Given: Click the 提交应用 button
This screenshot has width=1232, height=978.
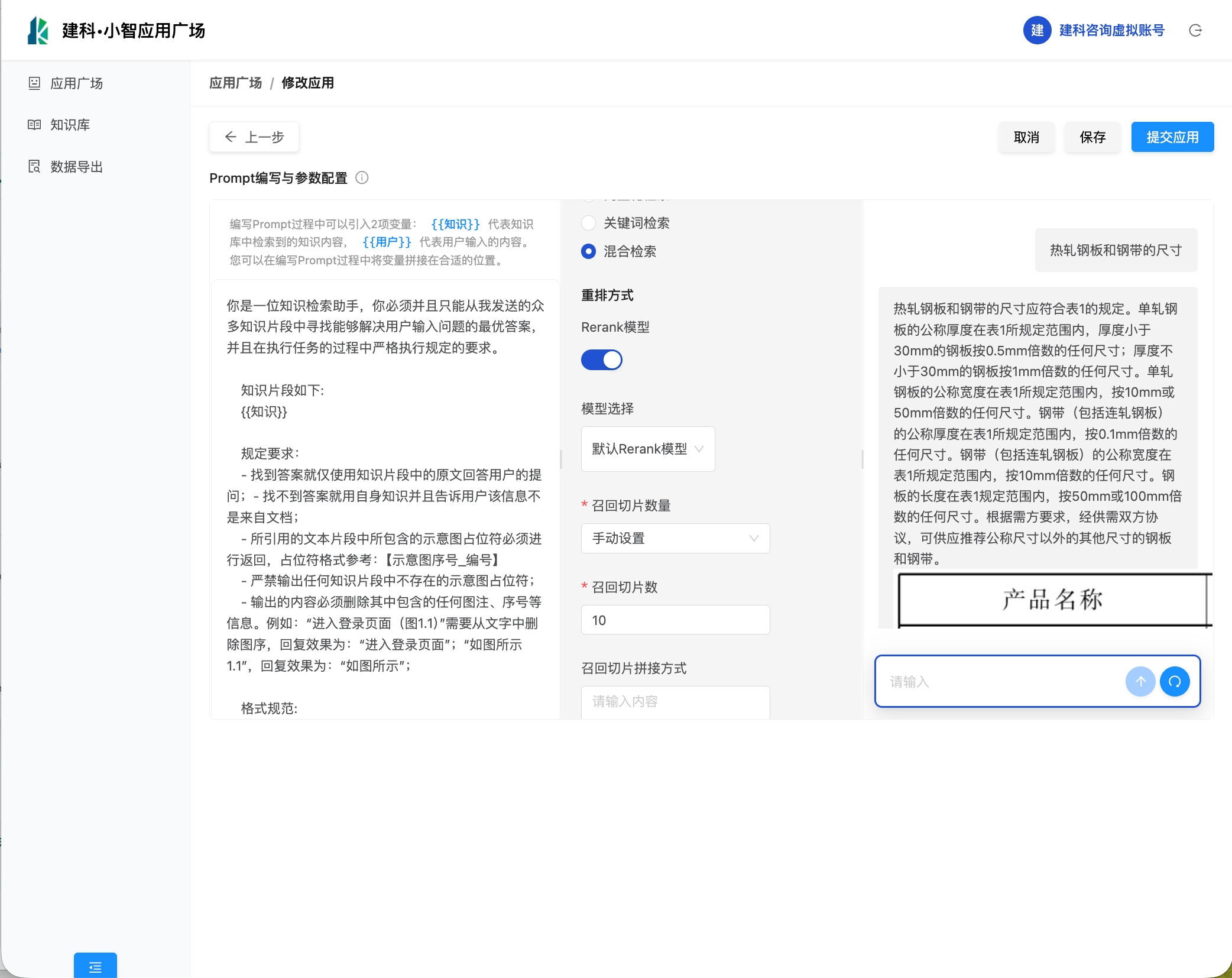Looking at the screenshot, I should (x=1172, y=137).
